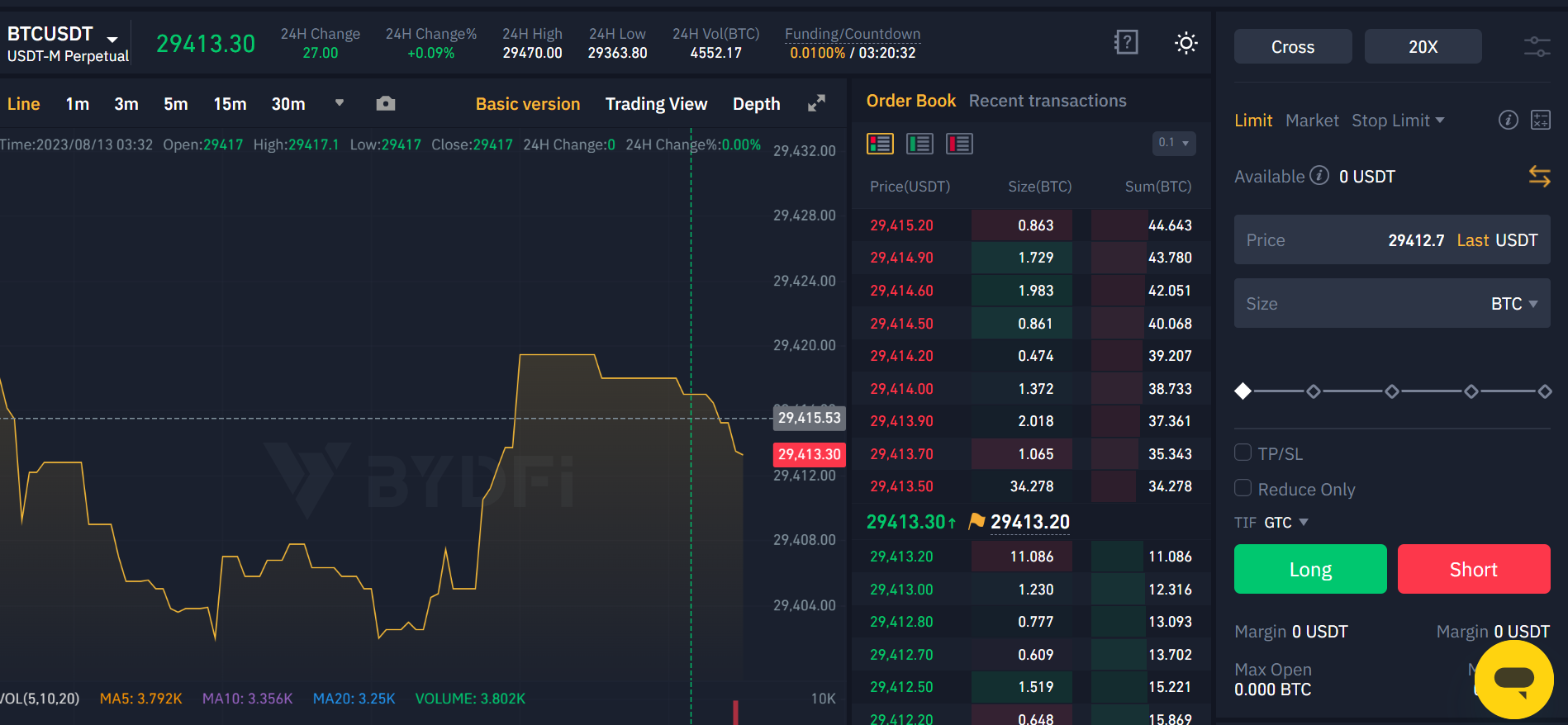This screenshot has height=725, width=1568.
Task: Click Last price link in Price field
Action: (x=1472, y=240)
